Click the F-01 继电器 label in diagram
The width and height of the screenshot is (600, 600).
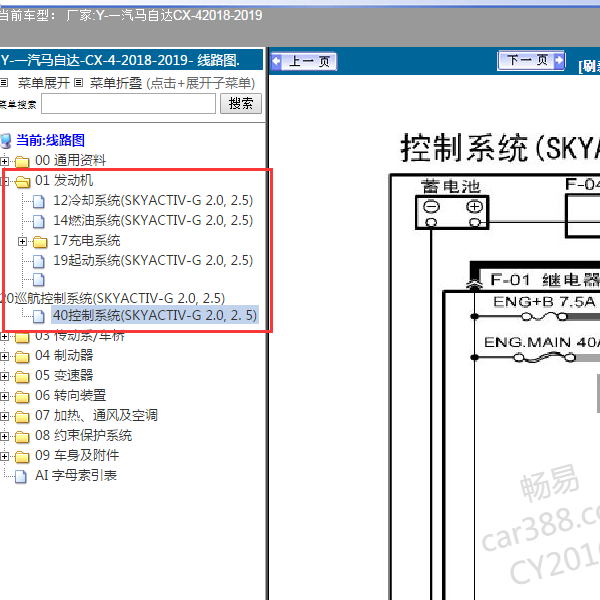545,280
